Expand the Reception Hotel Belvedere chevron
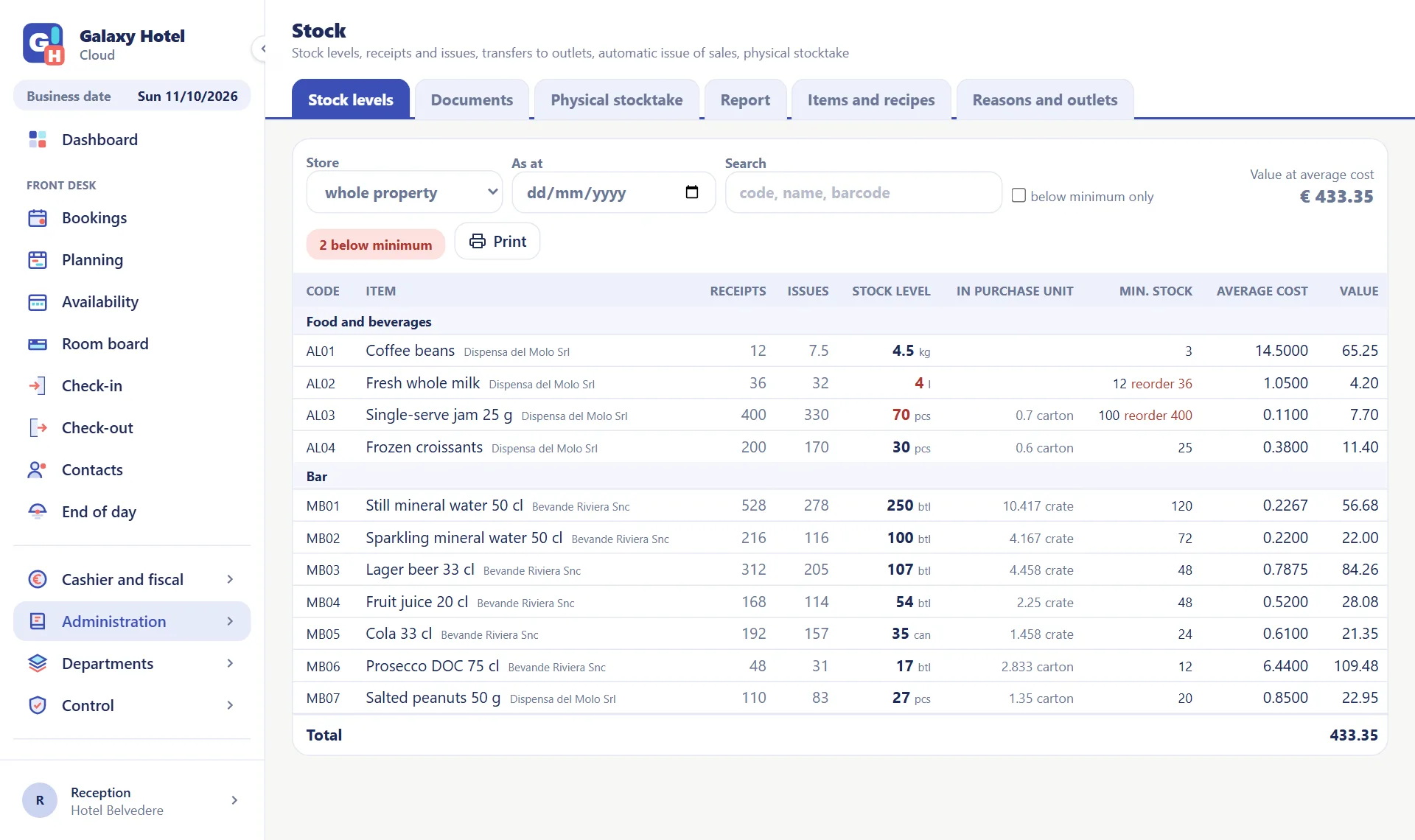 234,800
